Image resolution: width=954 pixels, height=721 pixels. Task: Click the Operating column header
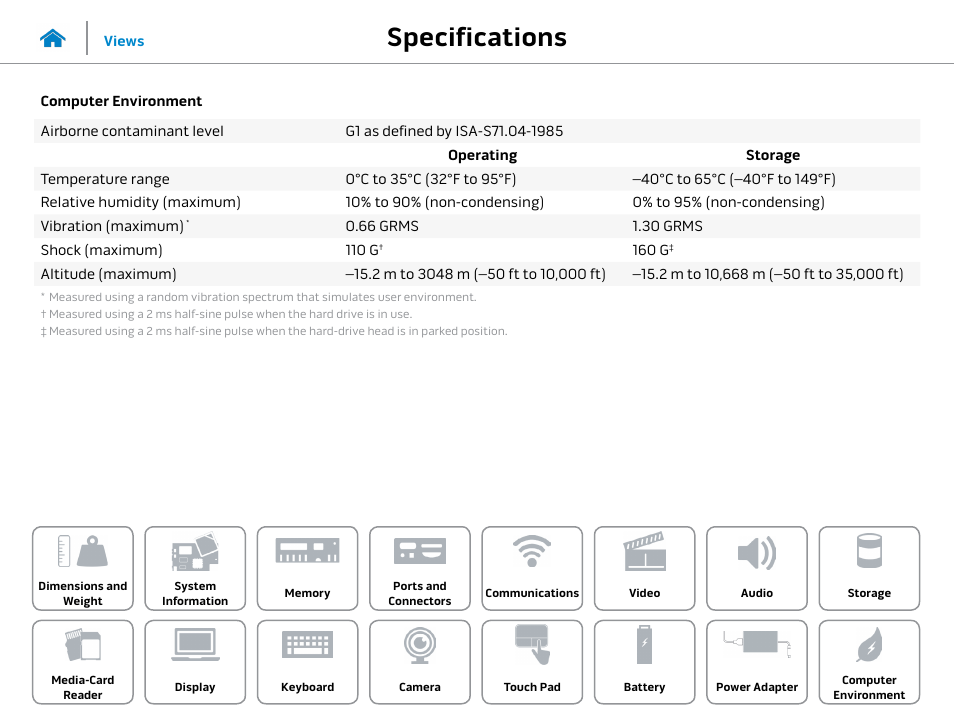coord(482,155)
